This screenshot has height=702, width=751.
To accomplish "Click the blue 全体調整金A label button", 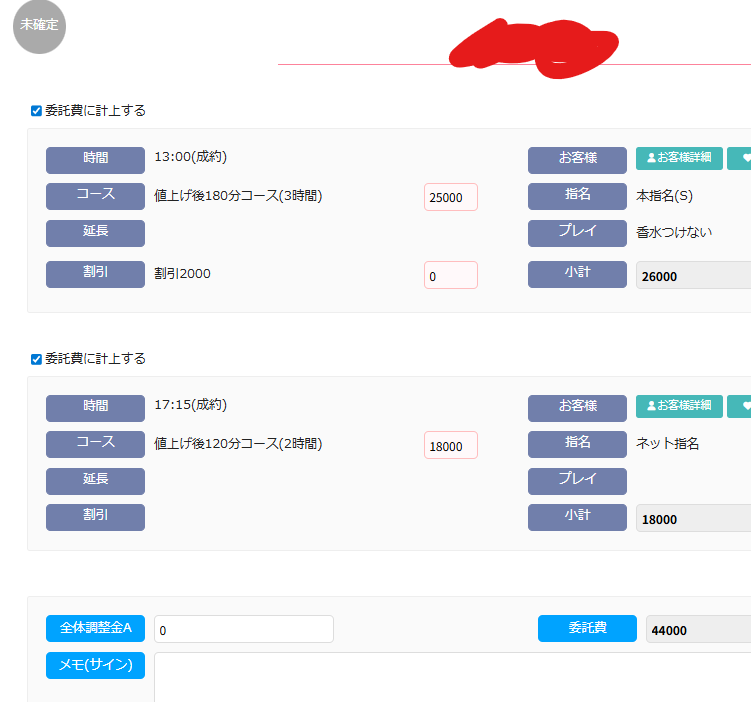I will tap(95, 629).
